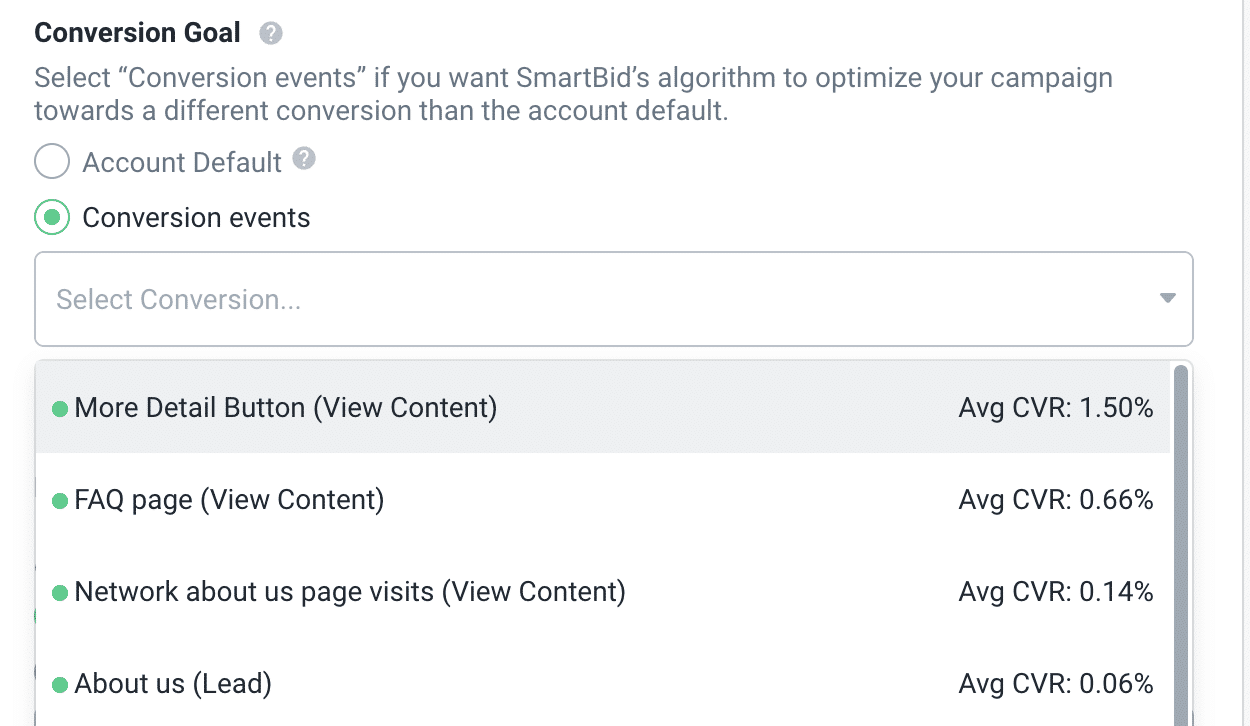The width and height of the screenshot is (1250, 726).
Task: Click the dropdown arrow in the conversion selector
Action: click(x=1167, y=299)
